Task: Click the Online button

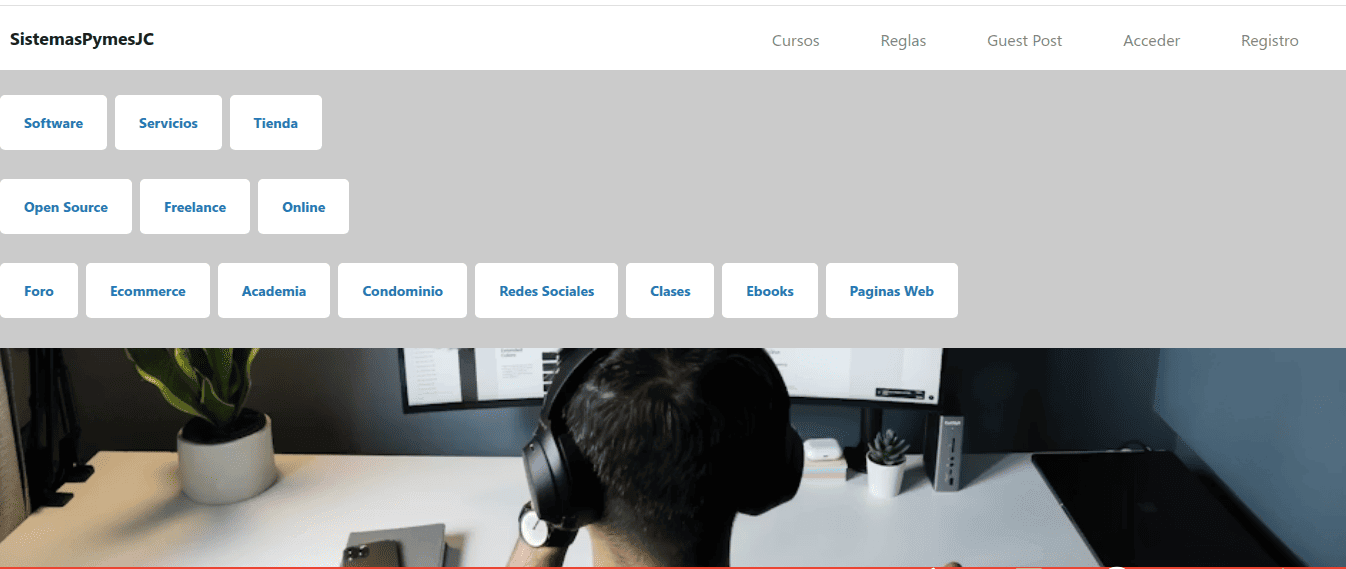Action: click(303, 207)
